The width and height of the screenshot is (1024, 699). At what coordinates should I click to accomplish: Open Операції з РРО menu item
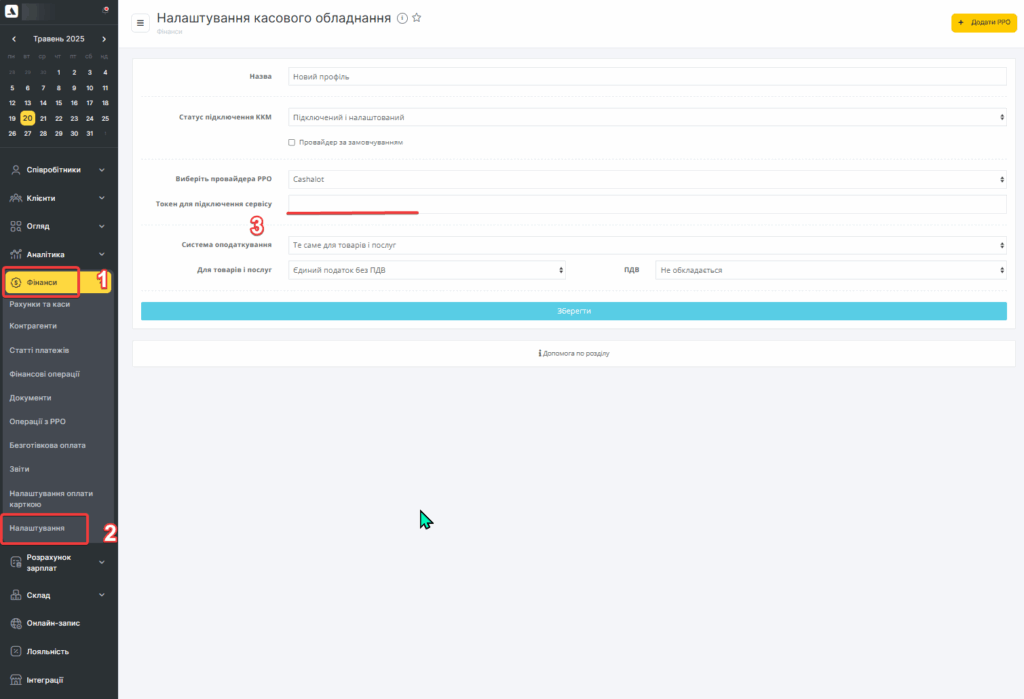coord(37,422)
